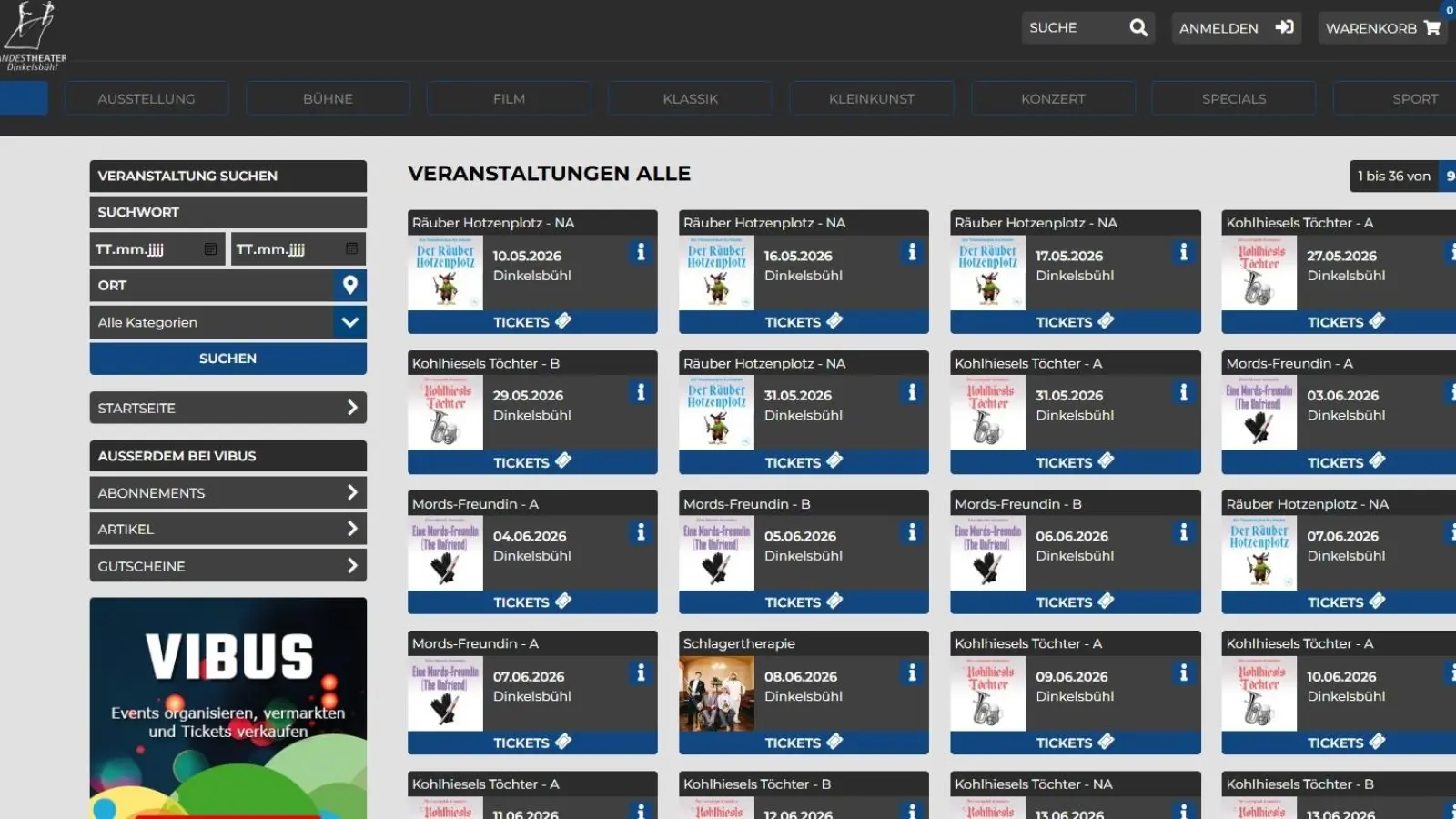Select the Konzert category tab

tap(1053, 98)
